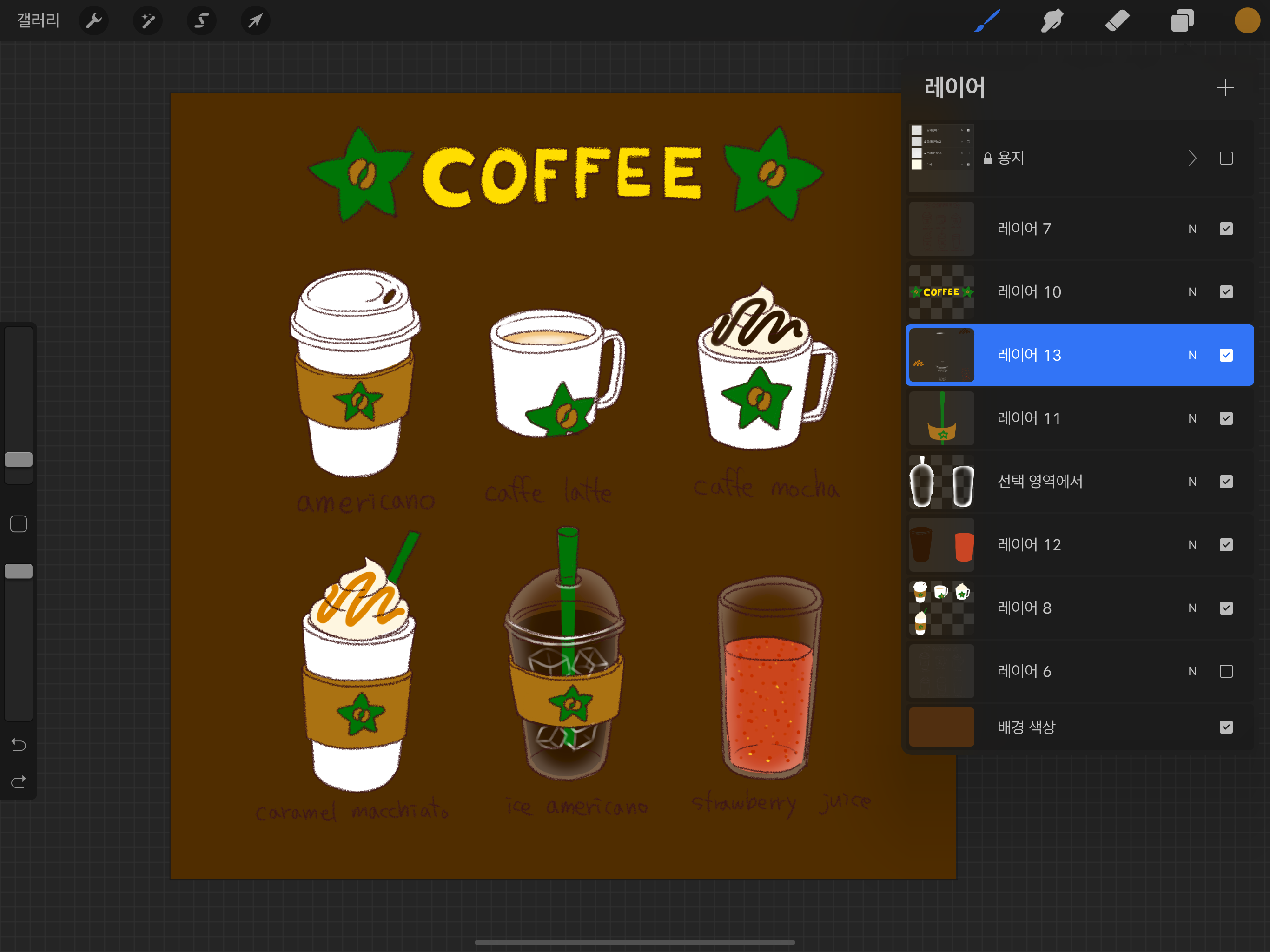Select the 레이어 10 COFFEE thumbnail

click(x=942, y=291)
